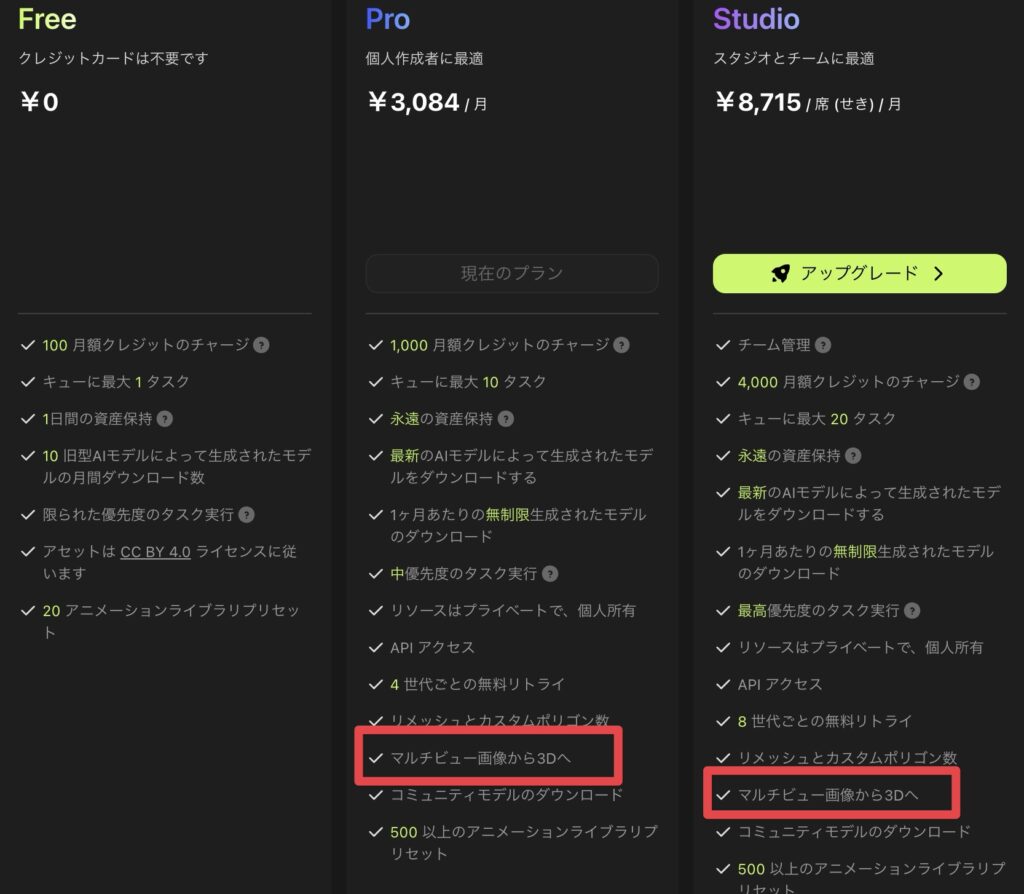Click 4 世代ごとの無料リトライ feature

coord(477,684)
